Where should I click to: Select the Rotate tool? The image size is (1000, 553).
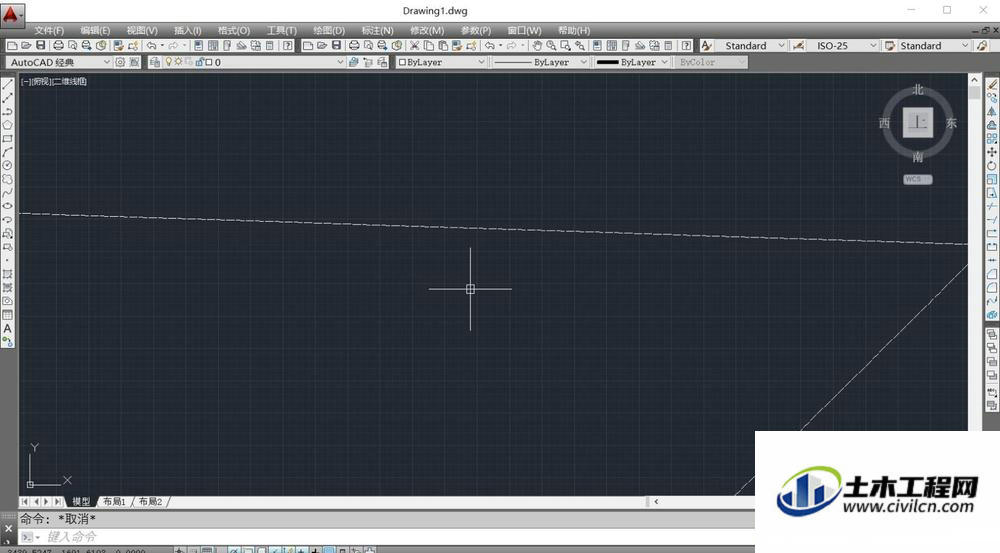click(x=992, y=165)
